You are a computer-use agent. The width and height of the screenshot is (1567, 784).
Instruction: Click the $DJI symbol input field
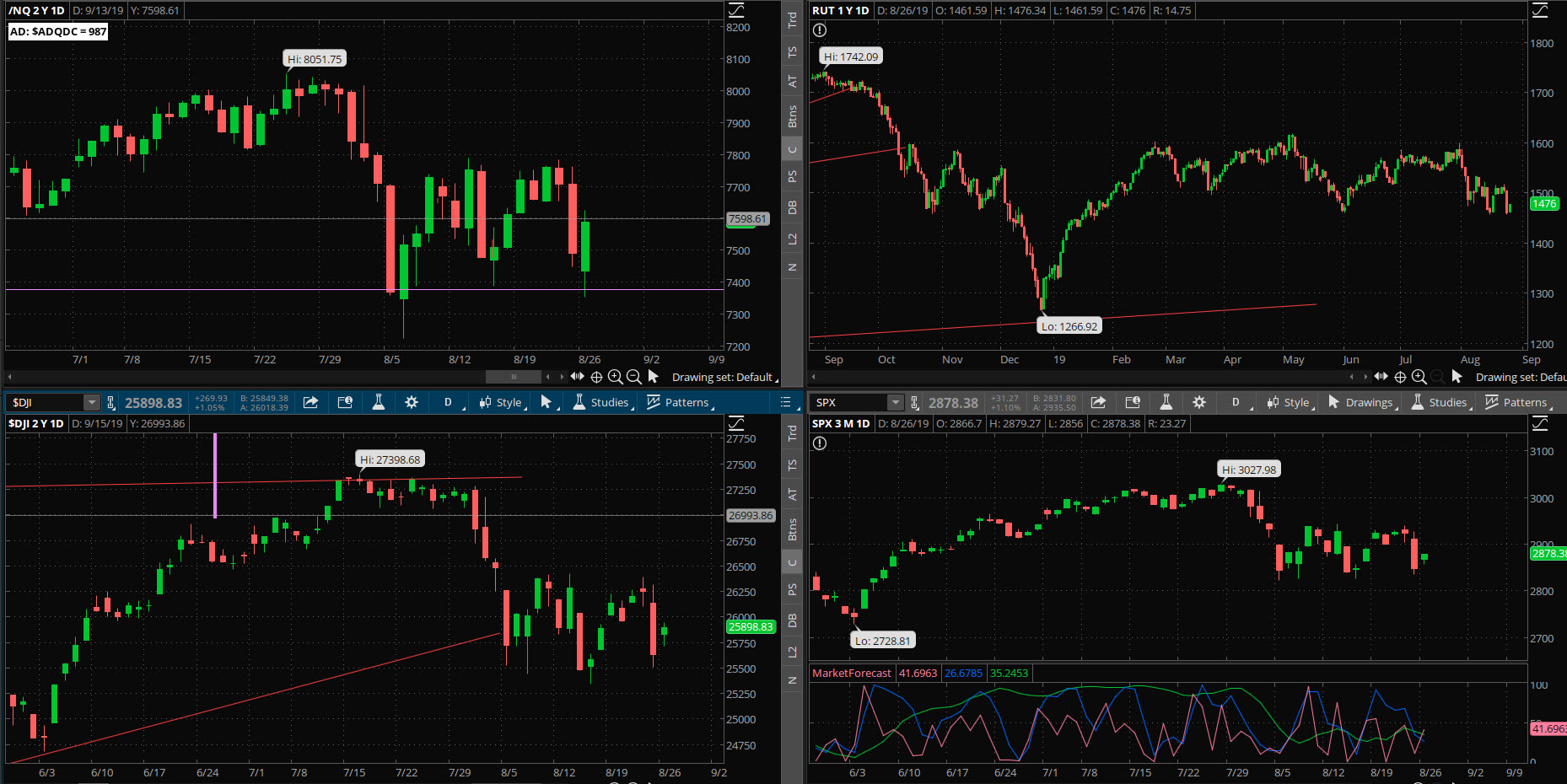tap(45, 402)
